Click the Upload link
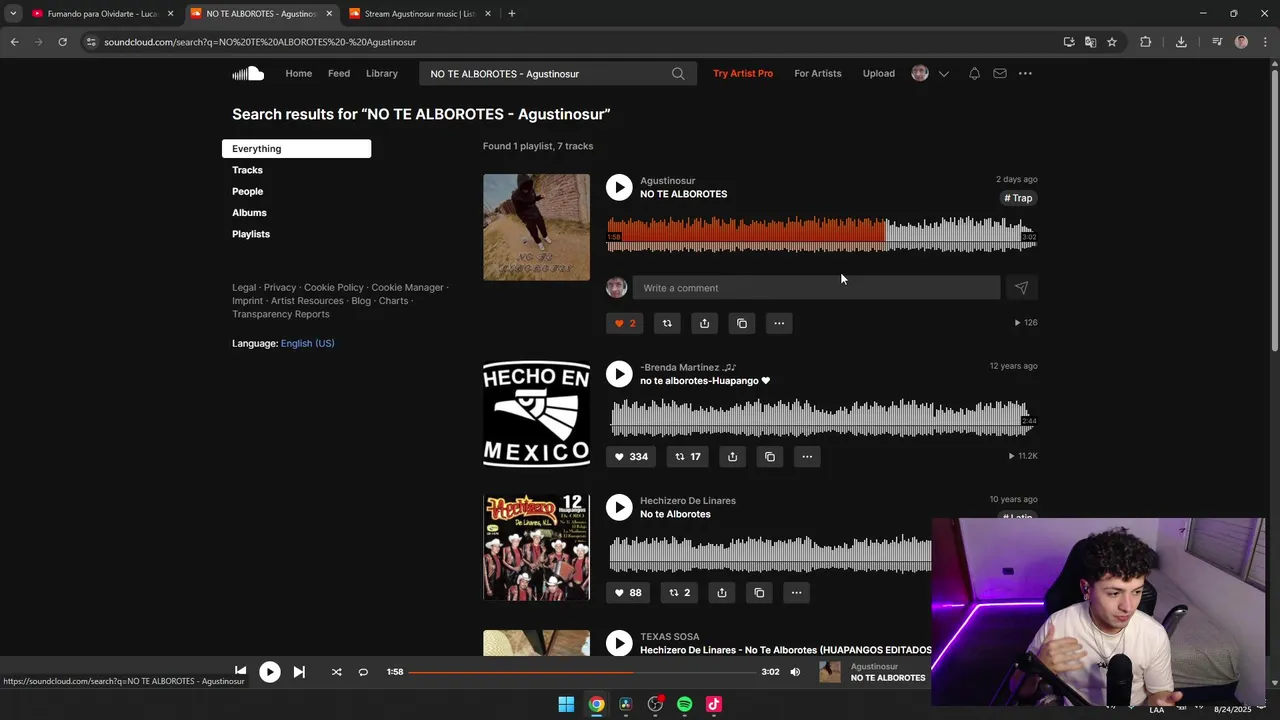Screen dimensions: 1280x720 click(x=879, y=73)
